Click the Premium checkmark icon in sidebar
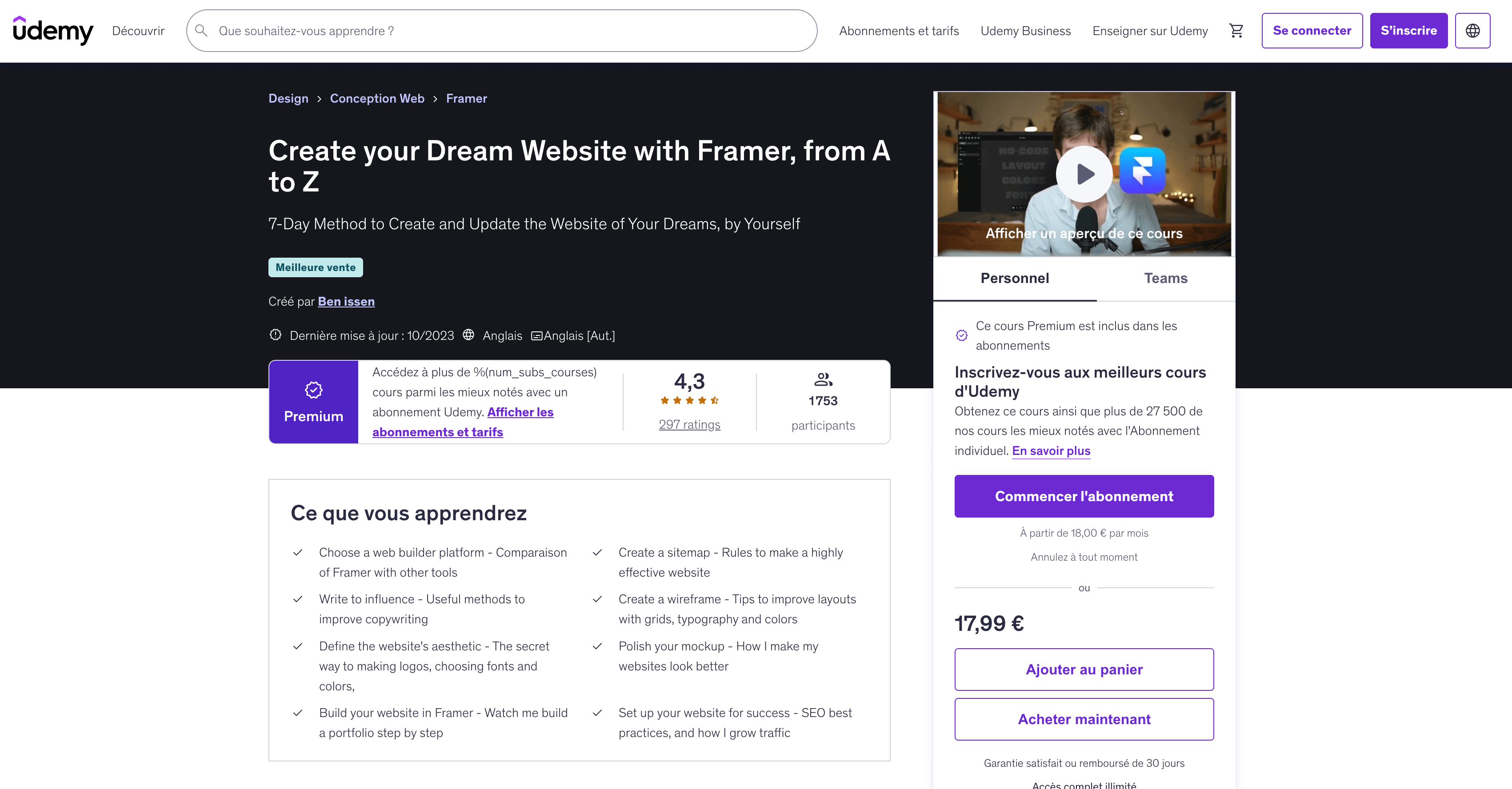Screen dimensions: 1512x789 pos(961,335)
